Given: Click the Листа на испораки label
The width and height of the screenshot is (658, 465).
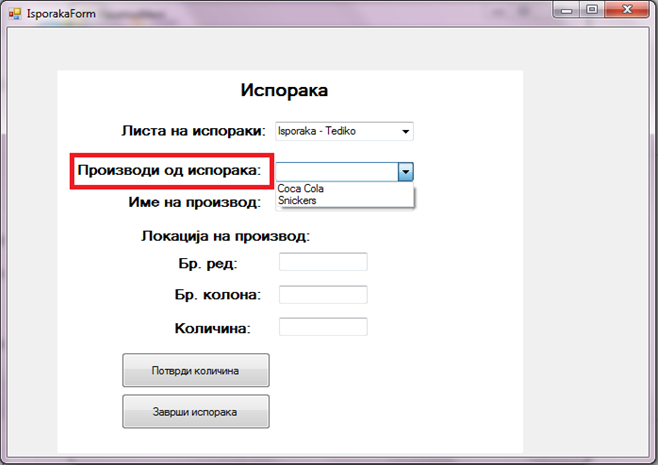Looking at the screenshot, I should (x=193, y=131).
